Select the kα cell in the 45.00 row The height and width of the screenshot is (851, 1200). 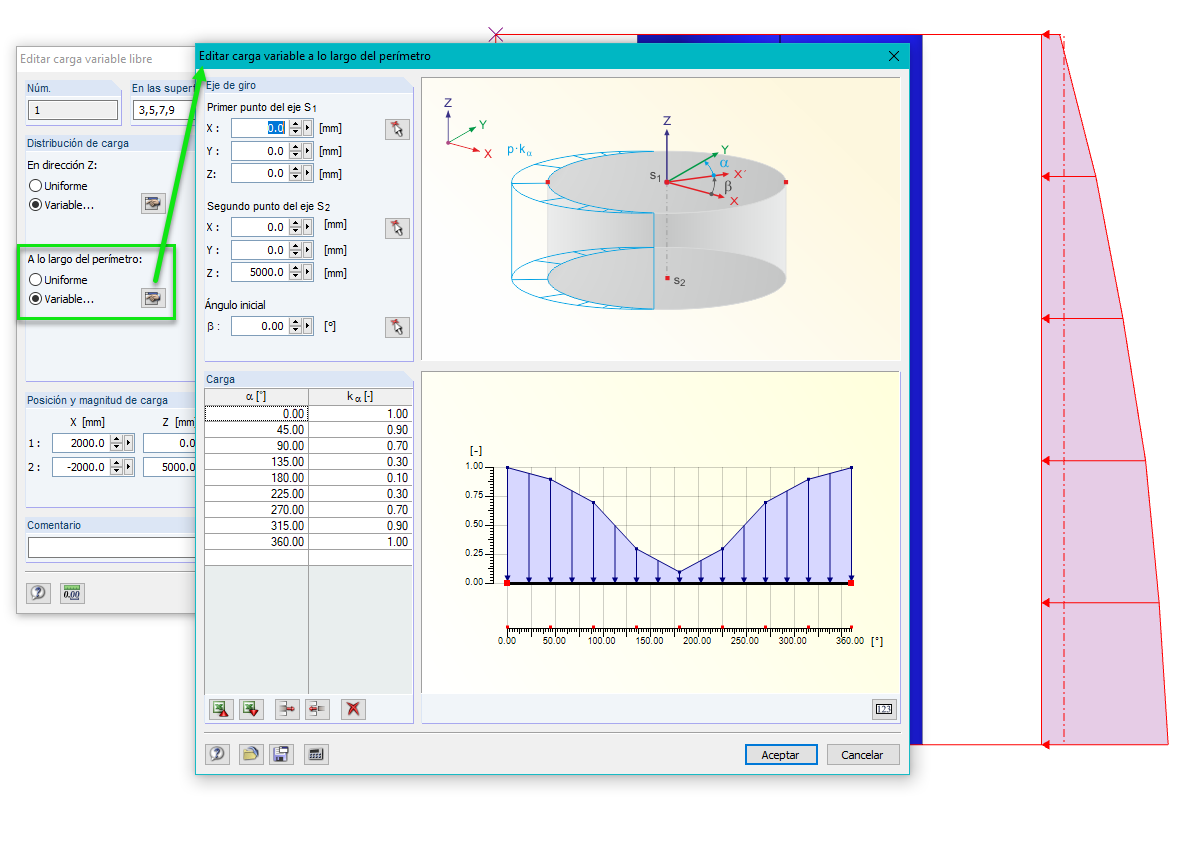361,430
